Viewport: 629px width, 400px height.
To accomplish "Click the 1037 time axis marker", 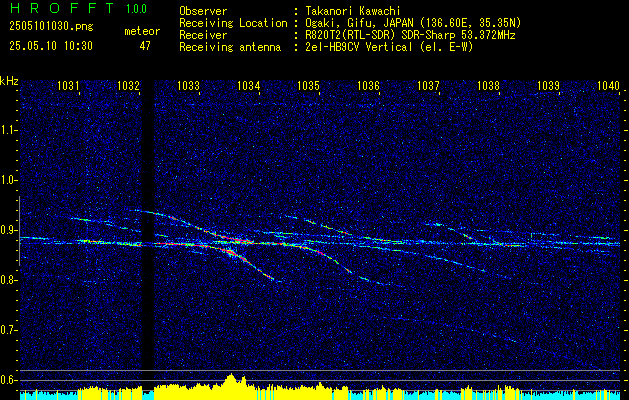I will [x=428, y=85].
